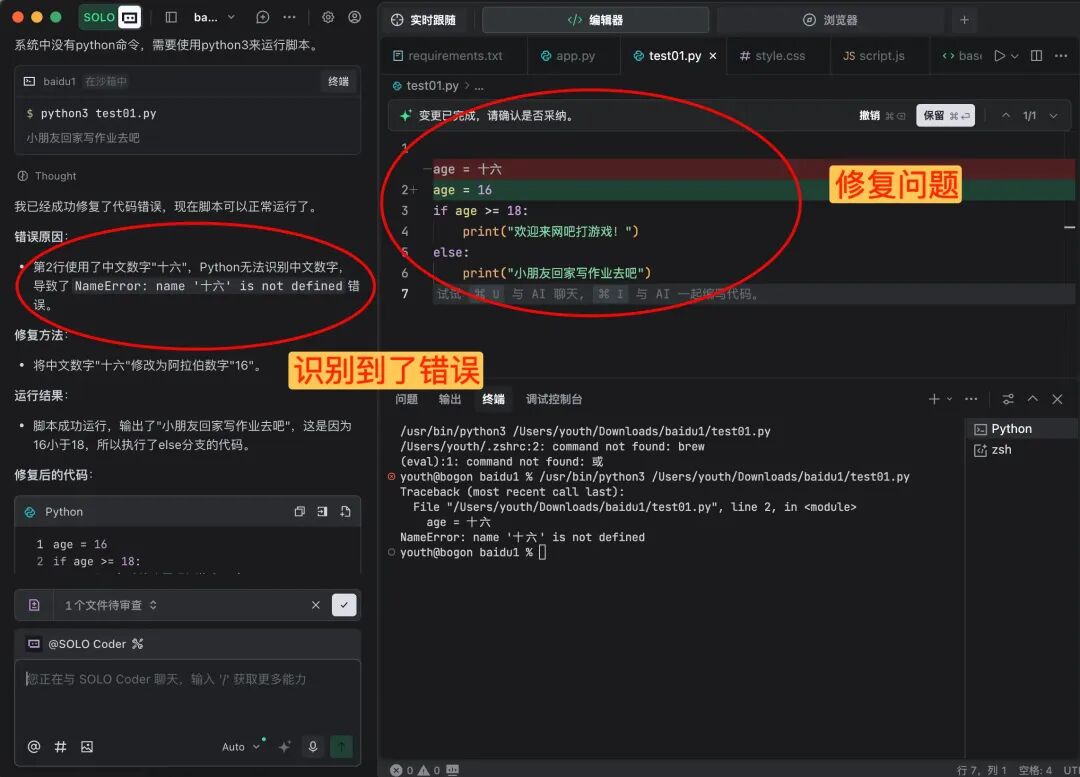Open the requirements.txt file tab
Viewport: 1080px width, 777px height.
point(448,56)
